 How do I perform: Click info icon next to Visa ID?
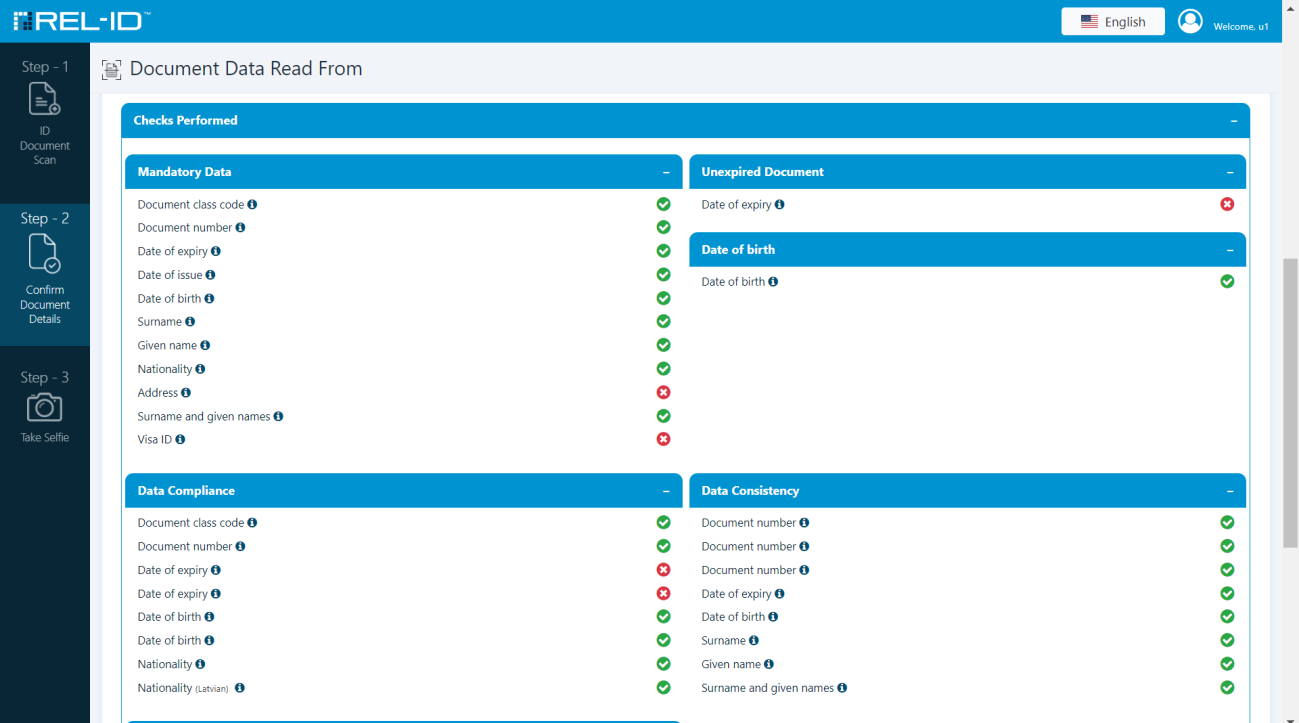pos(180,439)
